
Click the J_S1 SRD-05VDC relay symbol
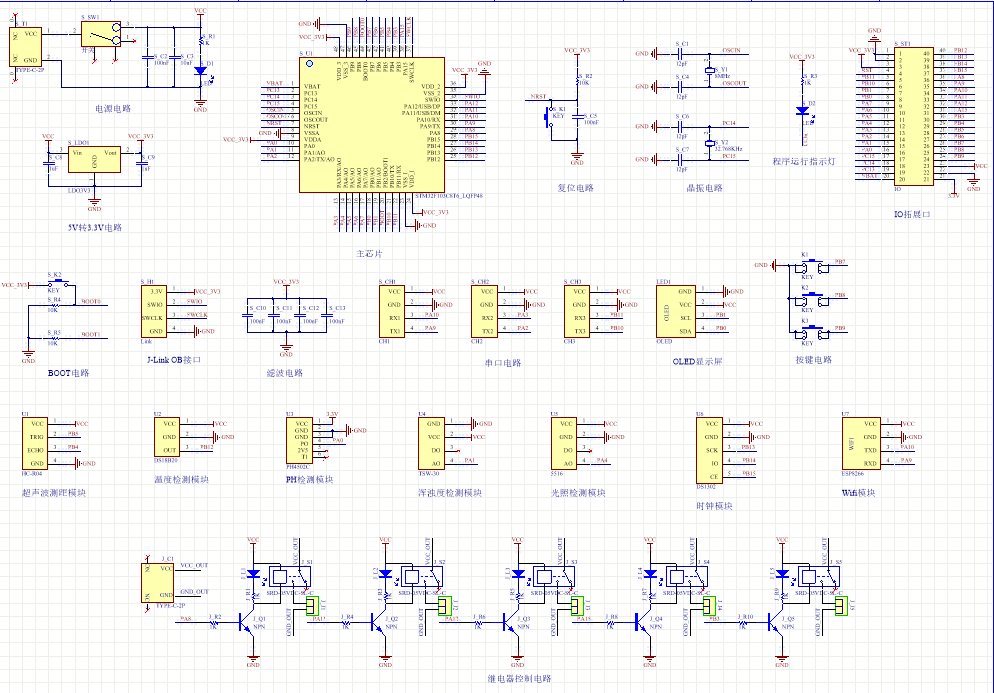(290, 576)
